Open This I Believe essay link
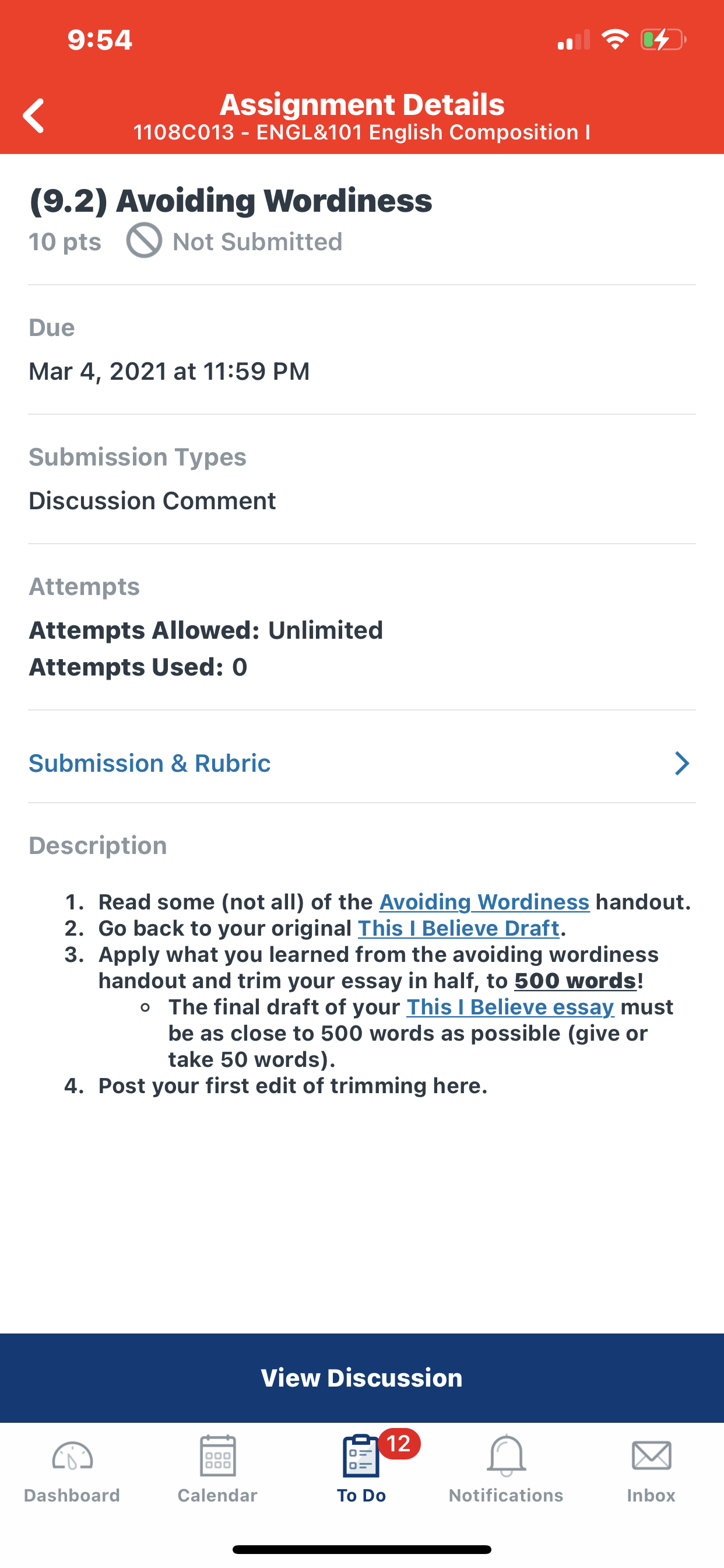This screenshot has height=1568, width=724. (x=510, y=1007)
